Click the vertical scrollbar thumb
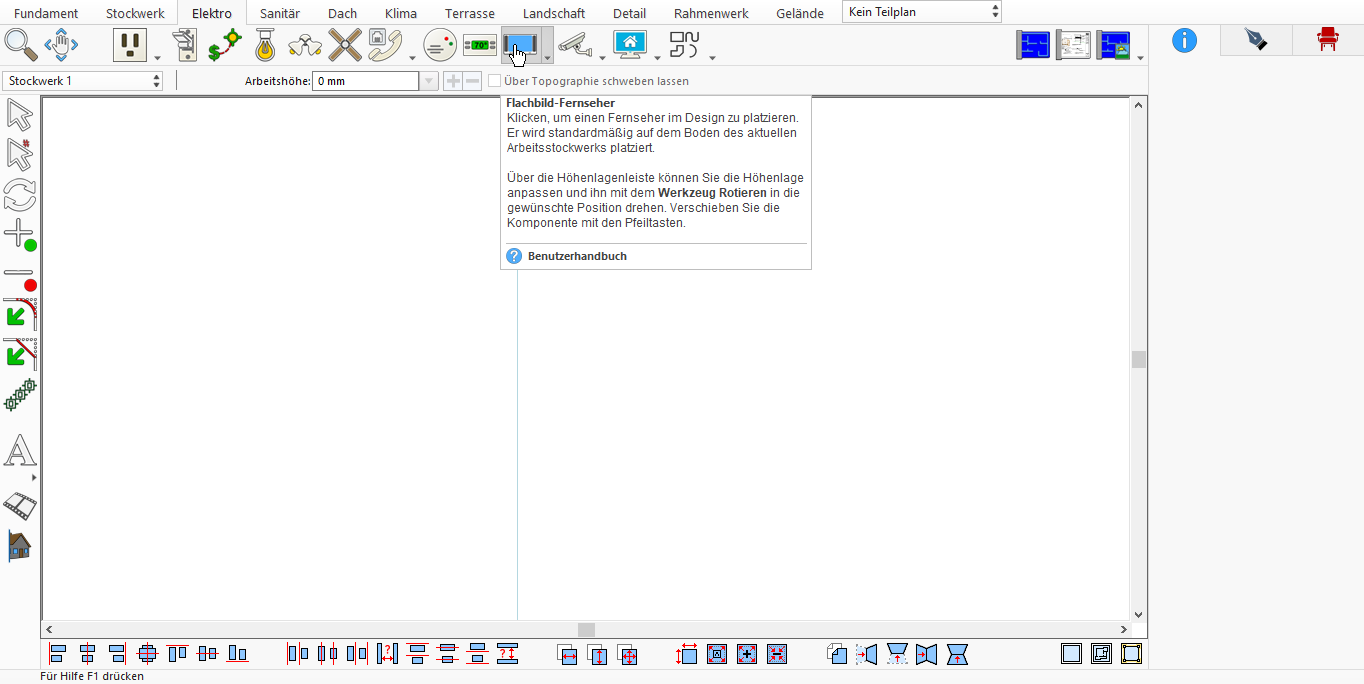Viewport: 1364px width, 684px height. pyautogui.click(x=1139, y=360)
